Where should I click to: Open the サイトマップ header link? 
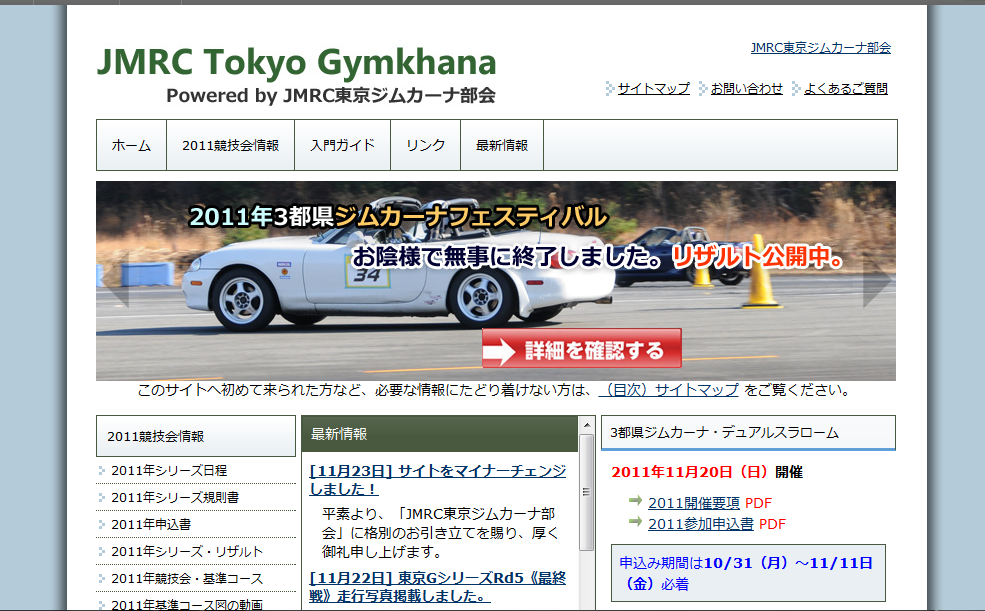654,89
